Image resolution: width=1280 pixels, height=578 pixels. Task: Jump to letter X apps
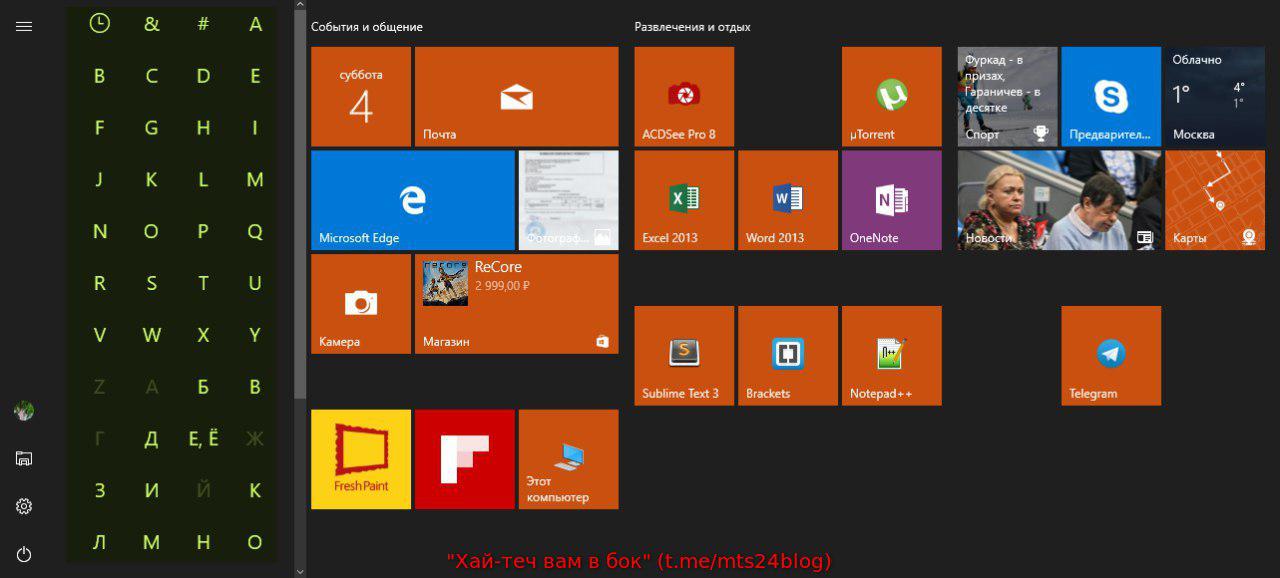click(x=203, y=335)
